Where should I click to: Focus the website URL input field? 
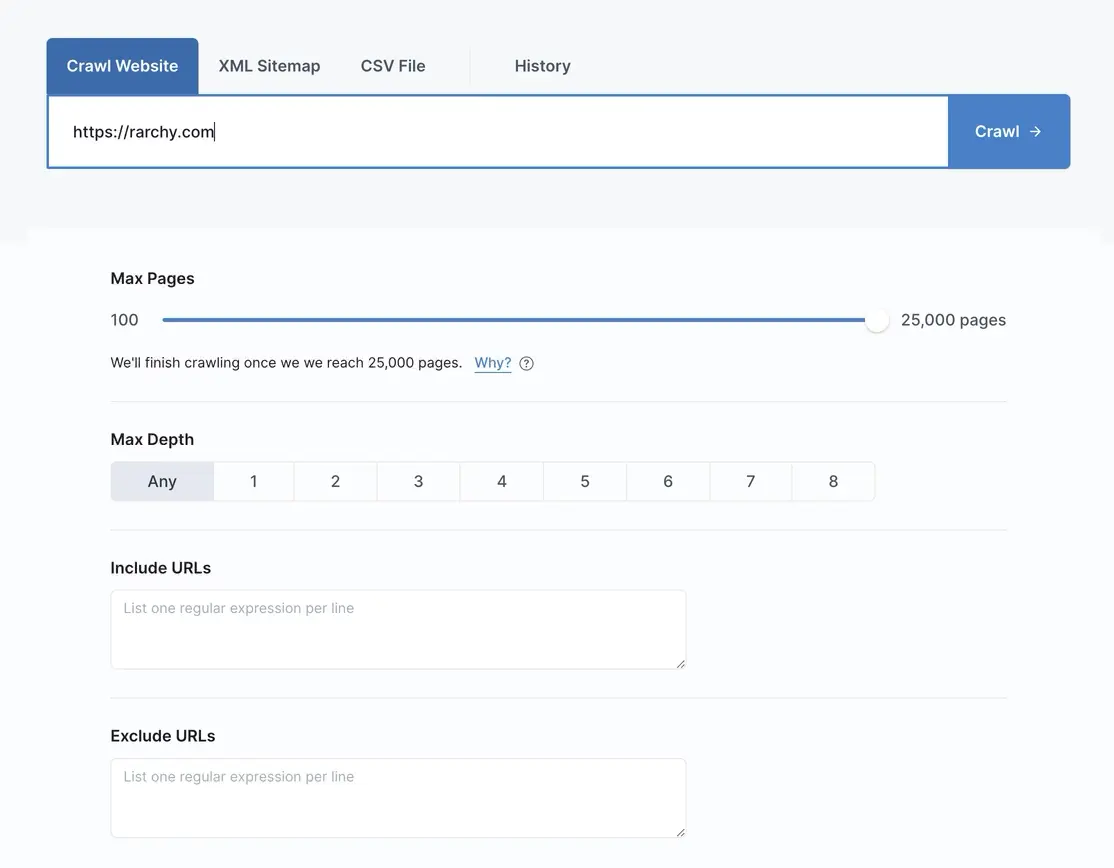[497, 132]
